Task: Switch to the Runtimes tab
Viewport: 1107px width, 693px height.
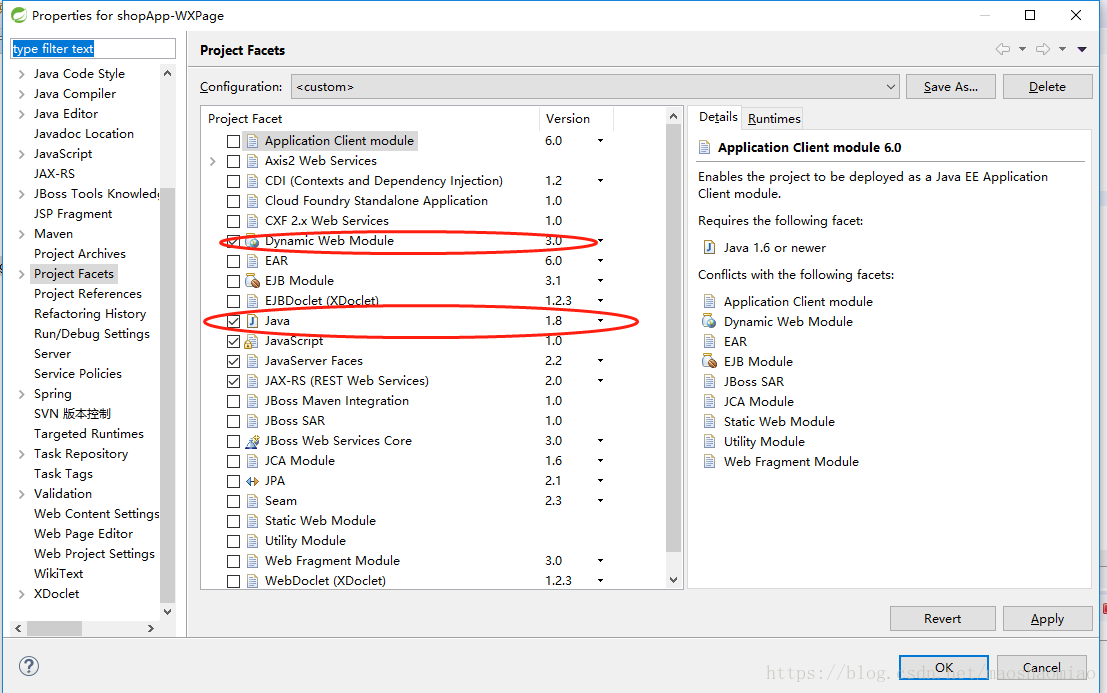Action: tap(774, 119)
